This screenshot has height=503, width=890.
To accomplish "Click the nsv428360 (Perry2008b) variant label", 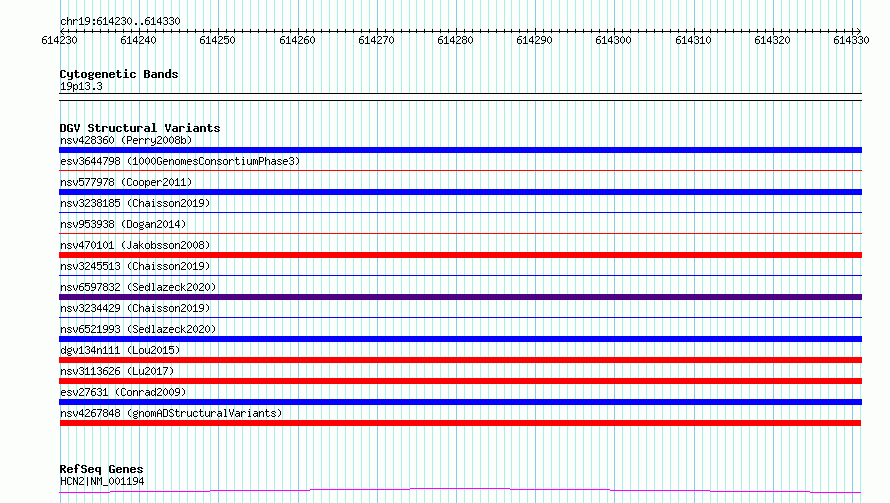I will [x=126, y=140].
